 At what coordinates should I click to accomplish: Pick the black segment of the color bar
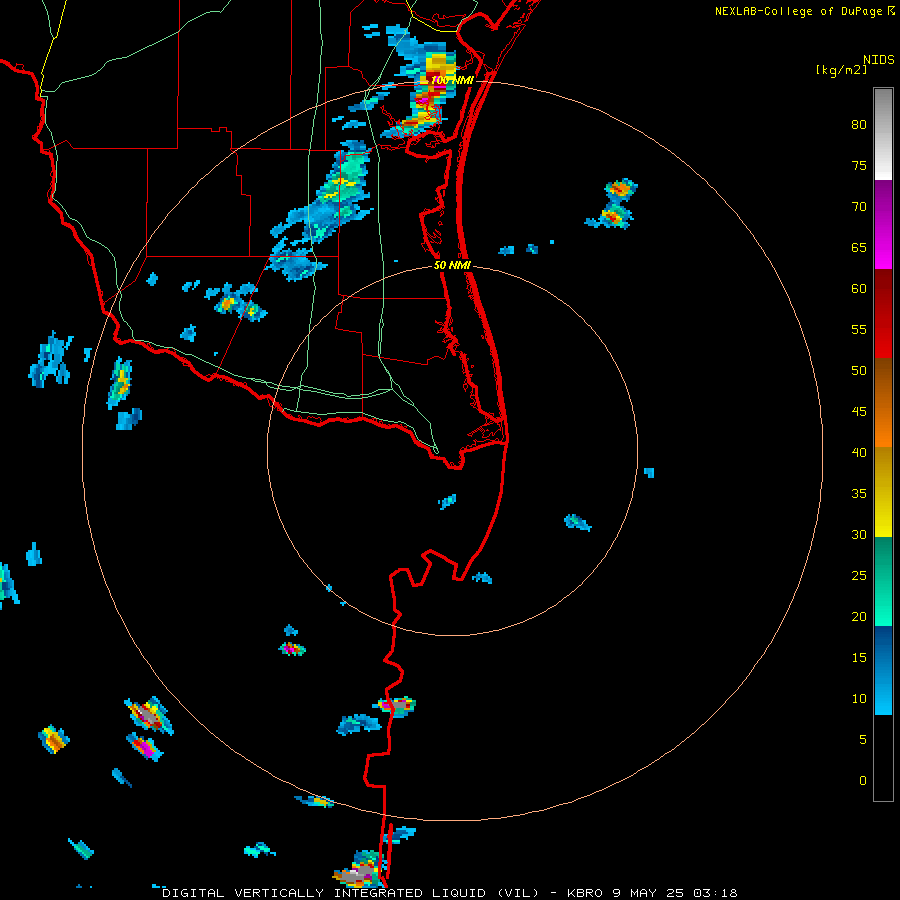coord(883,758)
